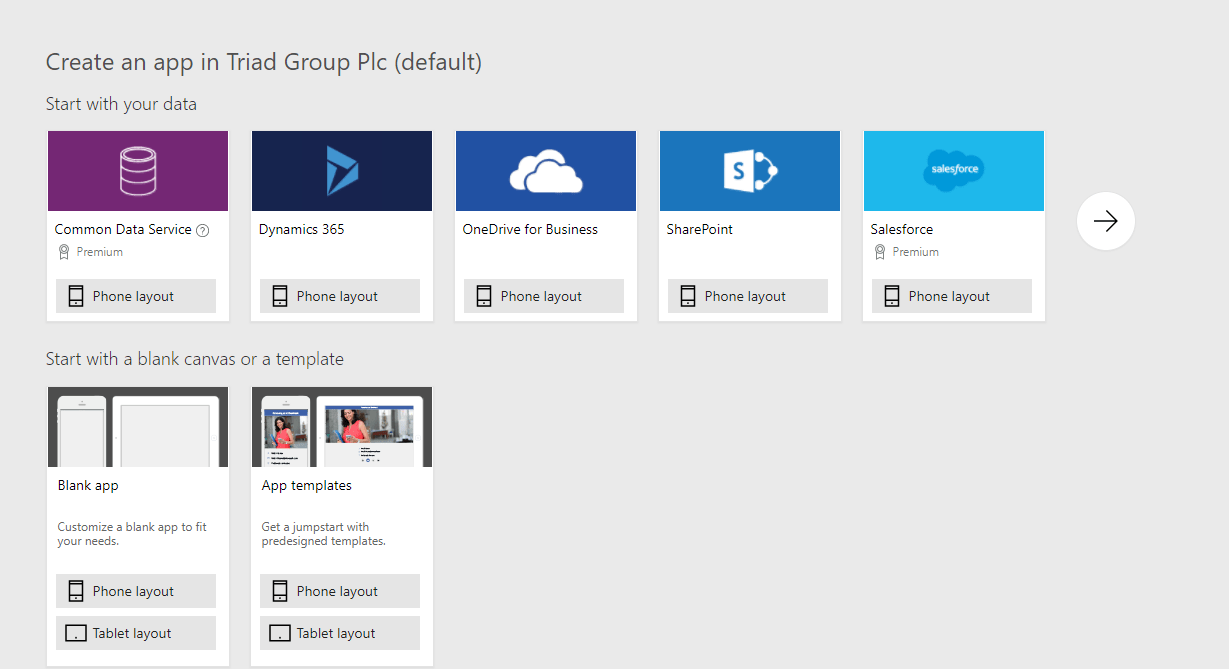Viewport: 1229px width, 669px height.
Task: Open help icon next to Common Data Service
Action: (x=203, y=230)
